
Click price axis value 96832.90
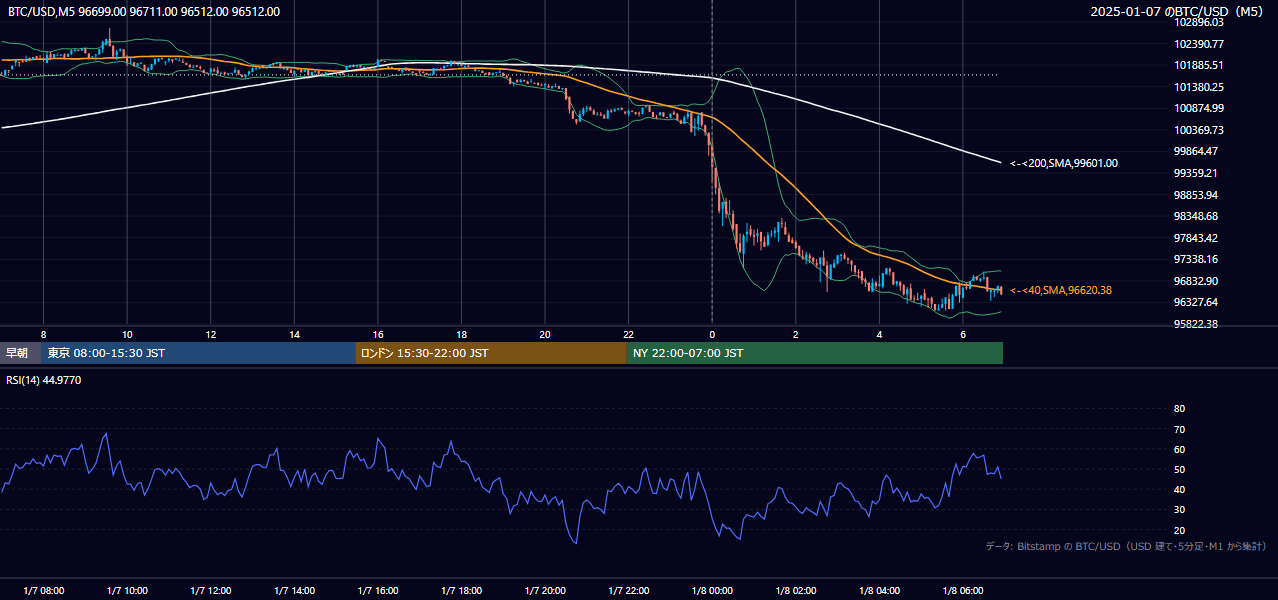coord(1196,281)
